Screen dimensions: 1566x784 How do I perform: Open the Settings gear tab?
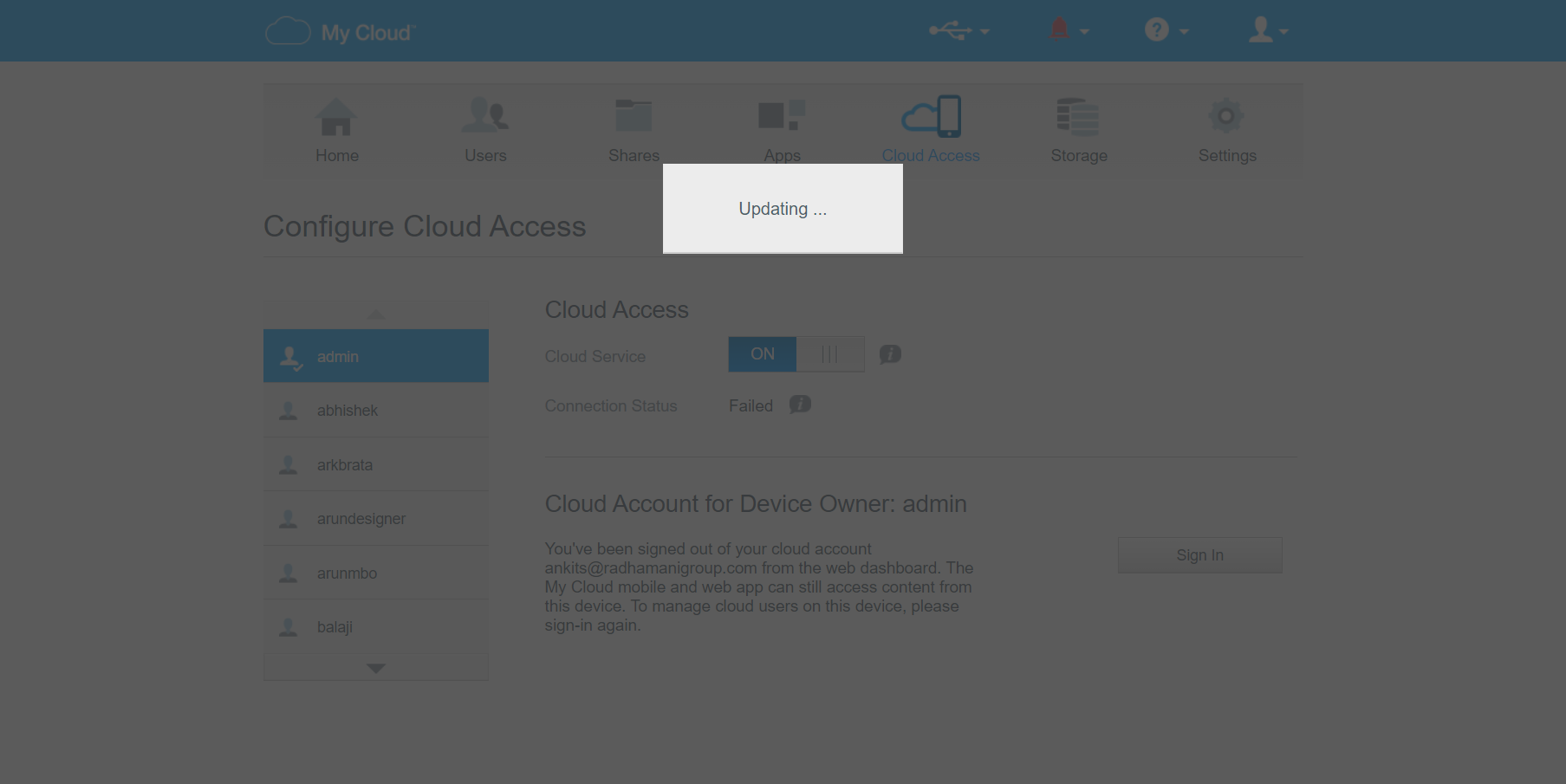point(1227,130)
